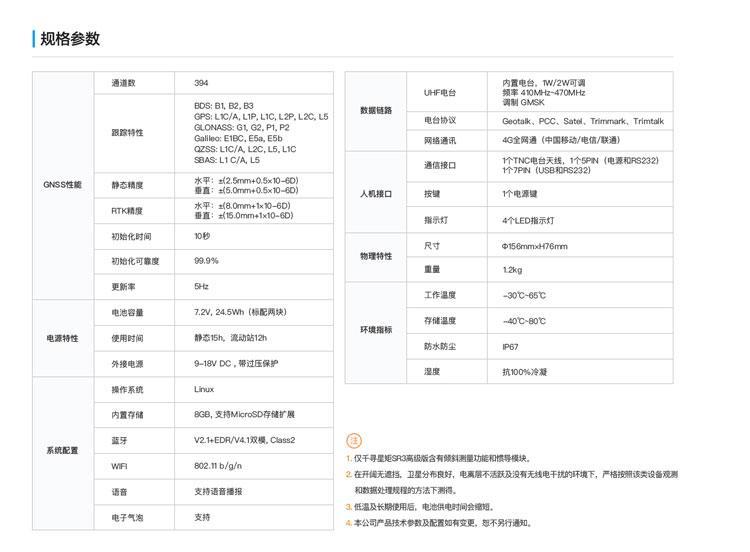Select the -40℃~80℃ value
750x552 pixels.
tap(524, 321)
